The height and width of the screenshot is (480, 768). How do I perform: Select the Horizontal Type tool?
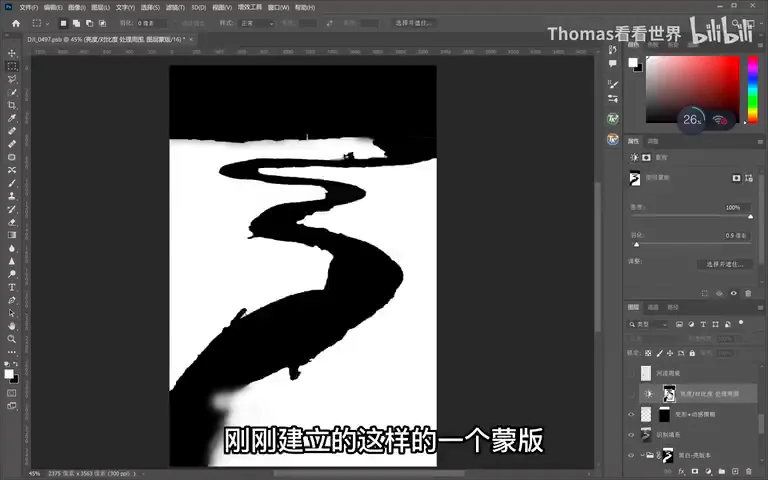point(12,287)
